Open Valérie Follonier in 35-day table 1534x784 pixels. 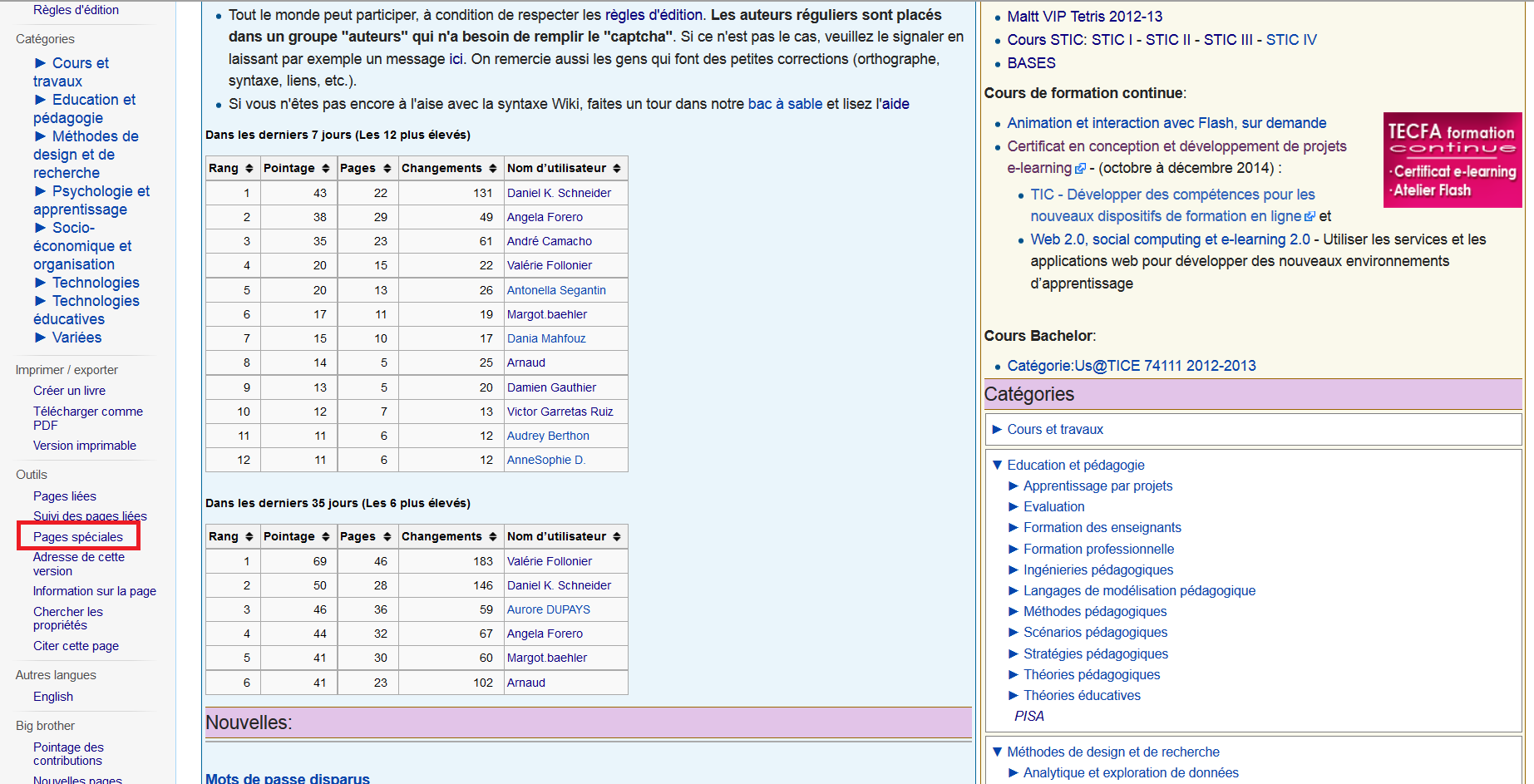[x=550, y=561]
